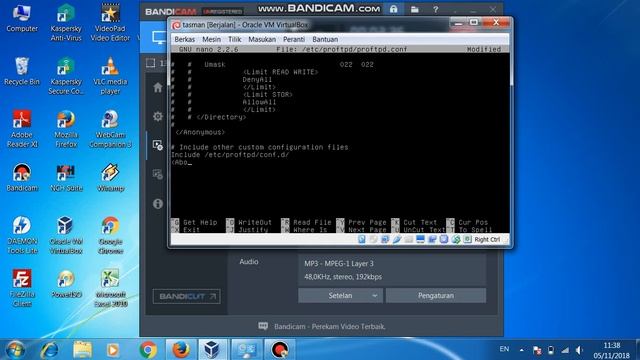Open the Windows Start button
This screenshot has height=360, width=640.
click(x=15, y=350)
